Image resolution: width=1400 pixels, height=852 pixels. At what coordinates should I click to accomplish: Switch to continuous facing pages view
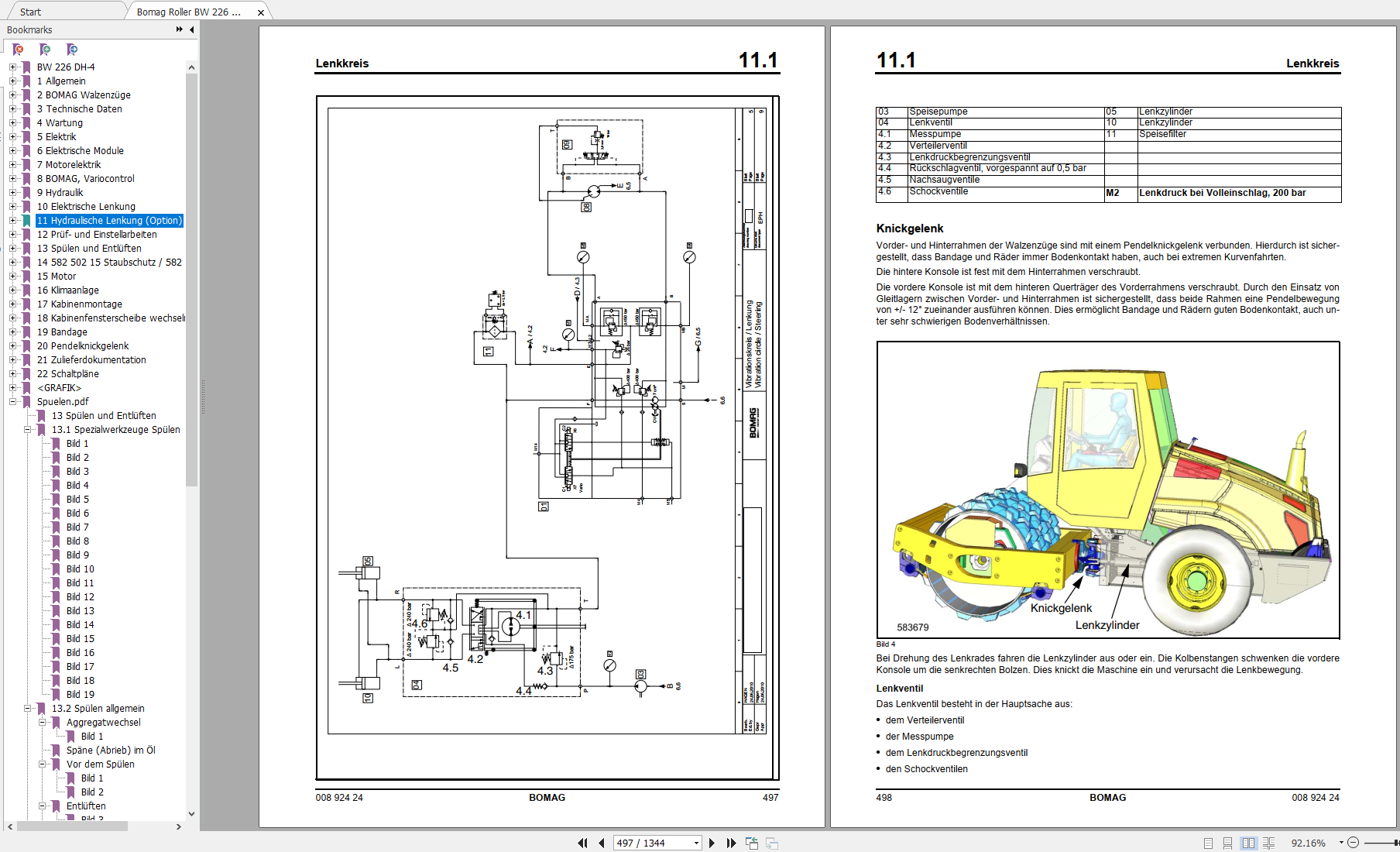[1268, 843]
